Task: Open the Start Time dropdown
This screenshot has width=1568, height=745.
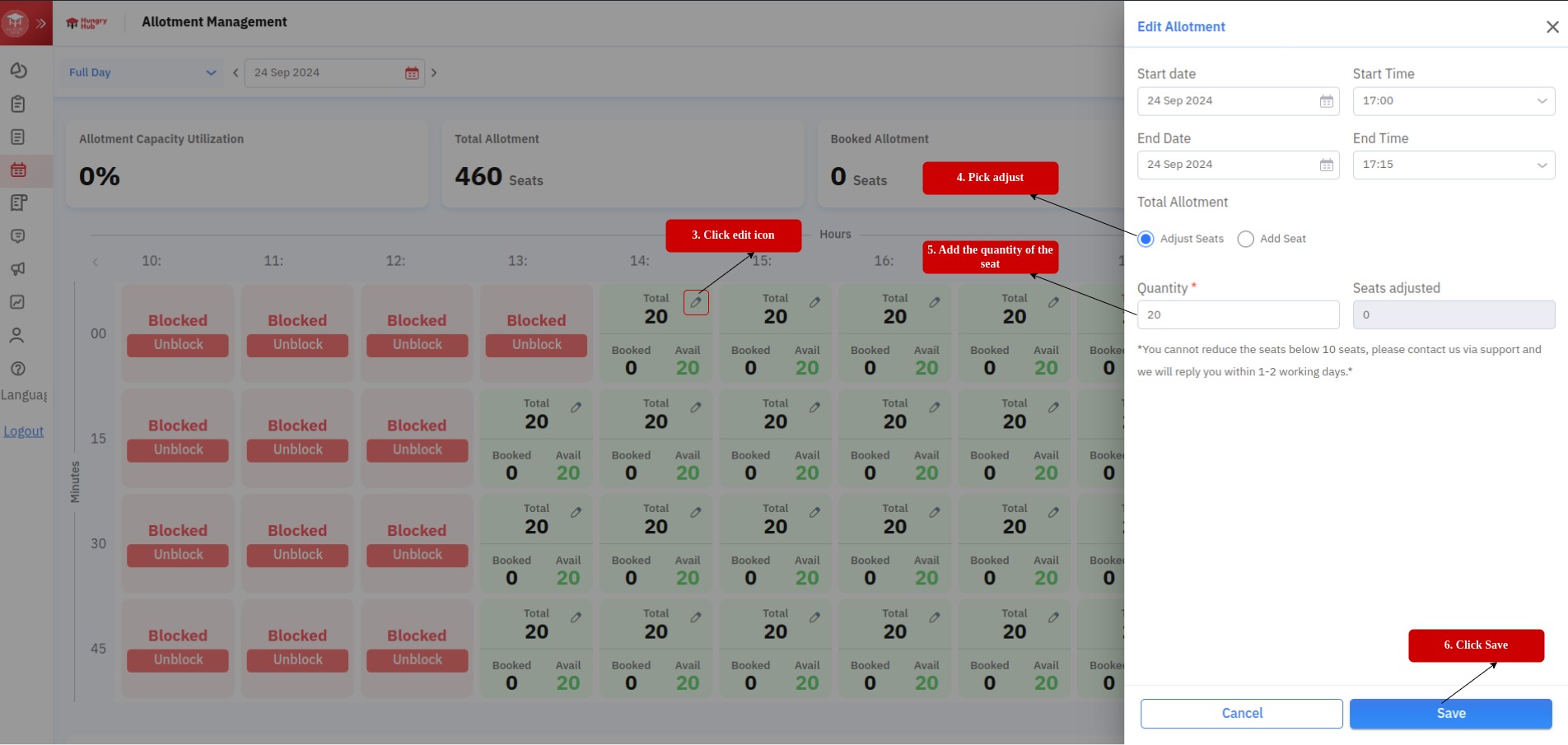Action: (x=1453, y=101)
